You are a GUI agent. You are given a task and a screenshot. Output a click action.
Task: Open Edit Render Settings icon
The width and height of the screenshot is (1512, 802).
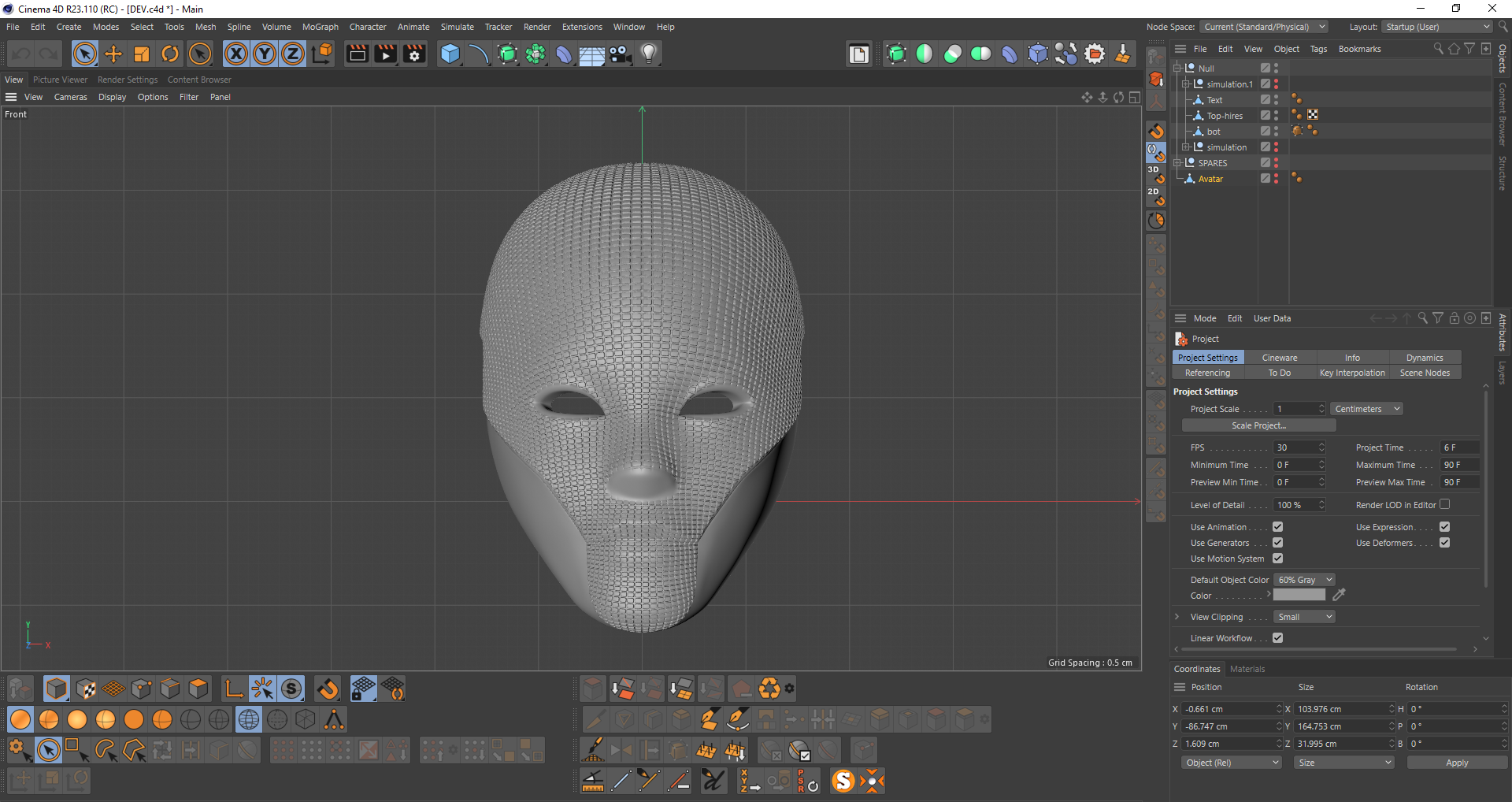[414, 54]
